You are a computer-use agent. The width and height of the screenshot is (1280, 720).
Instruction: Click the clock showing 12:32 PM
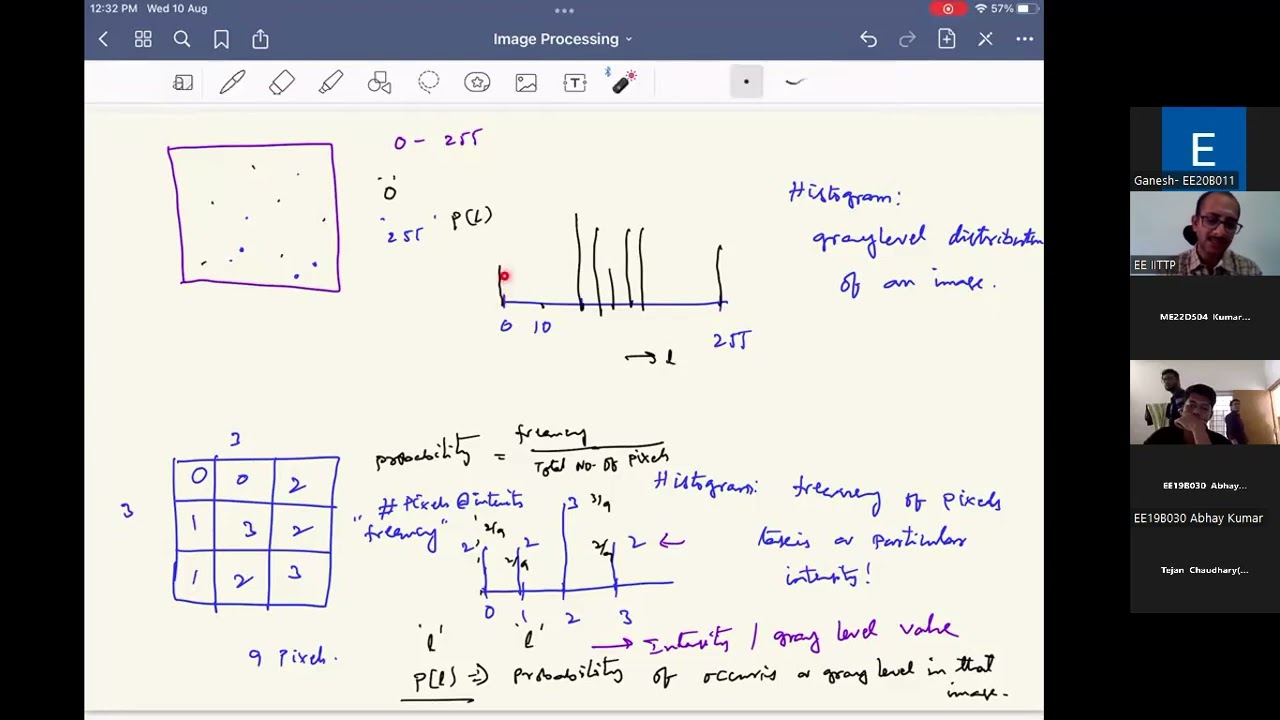[112, 9]
